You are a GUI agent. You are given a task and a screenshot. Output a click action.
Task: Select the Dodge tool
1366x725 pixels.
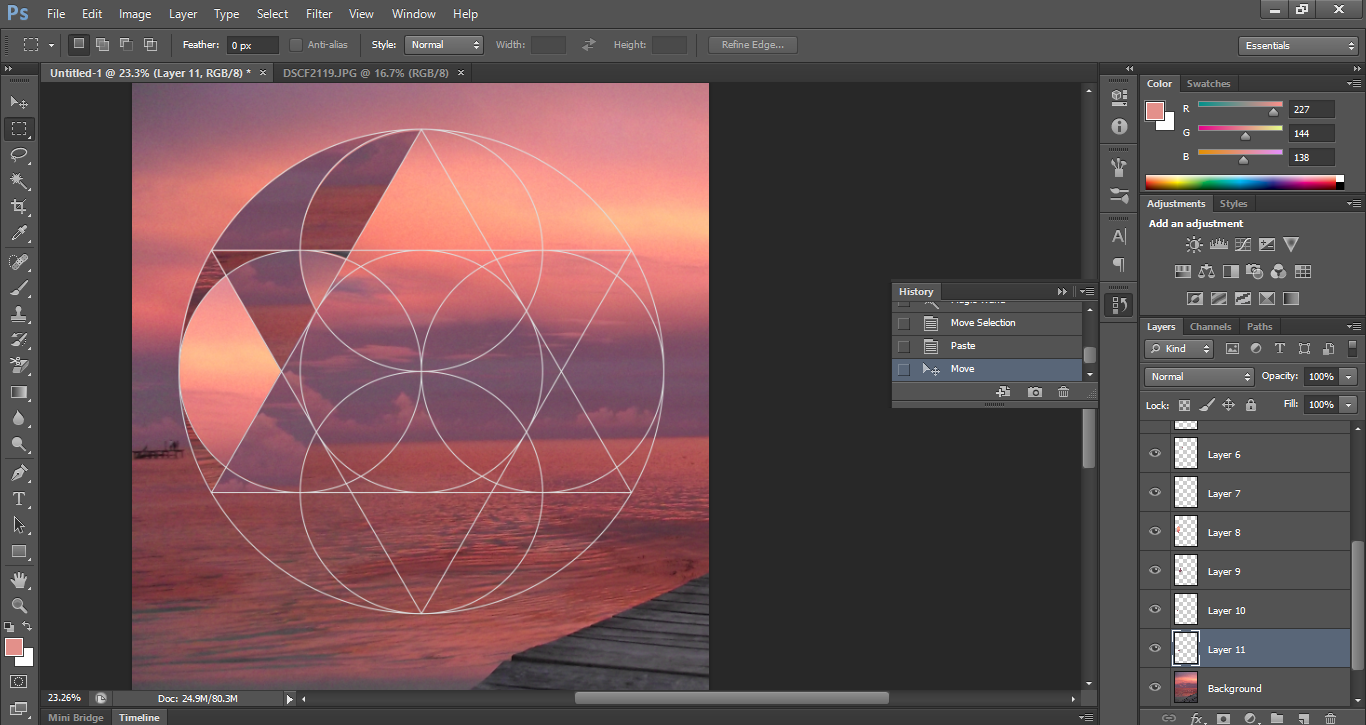(19, 444)
